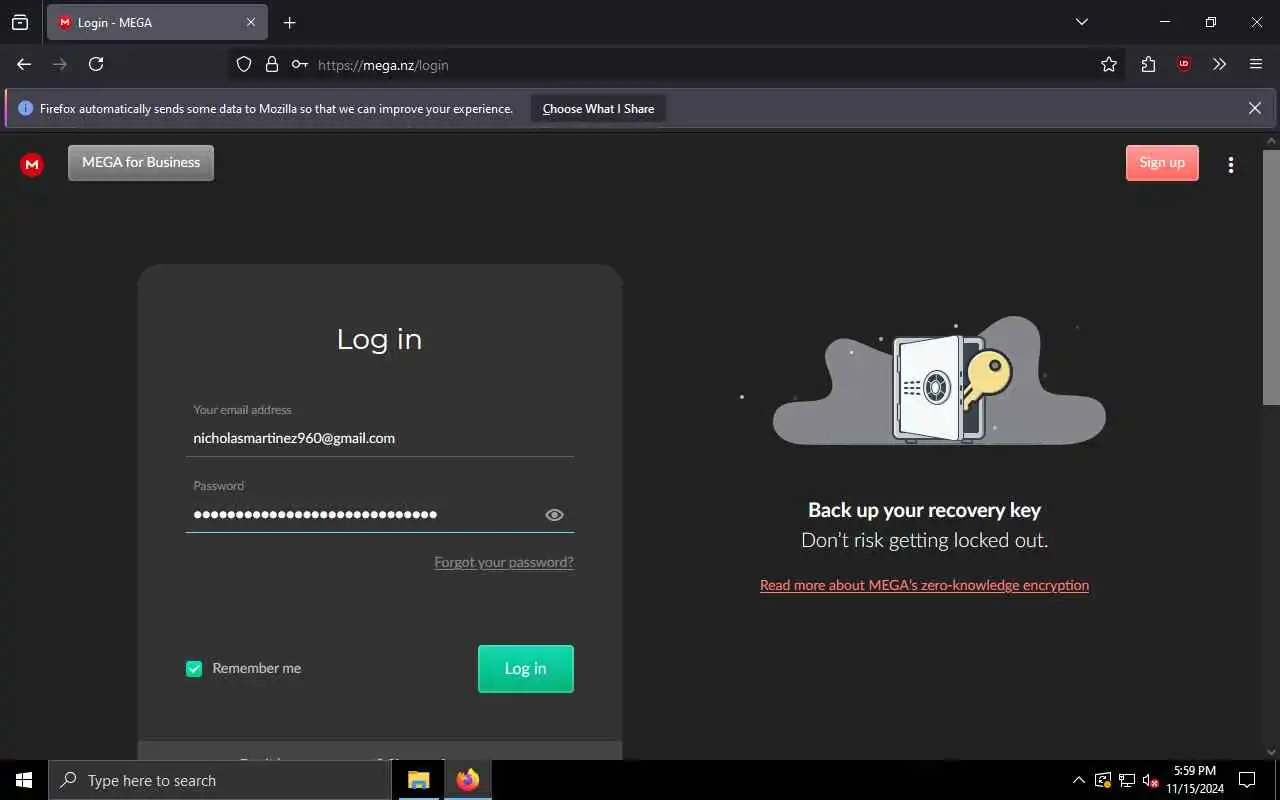Open taskbar clock and date
The width and height of the screenshot is (1280, 800).
point(1194,780)
